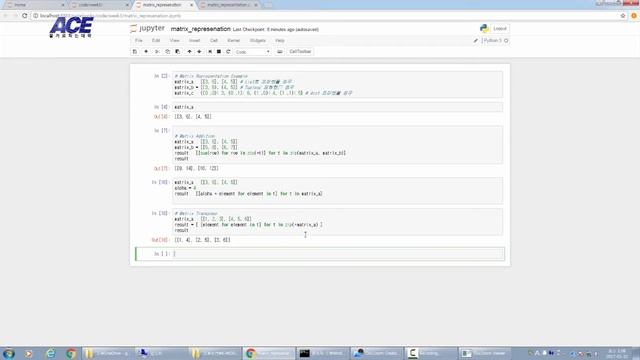
Task: Run cell using the toolbar run icon
Action: (210, 52)
